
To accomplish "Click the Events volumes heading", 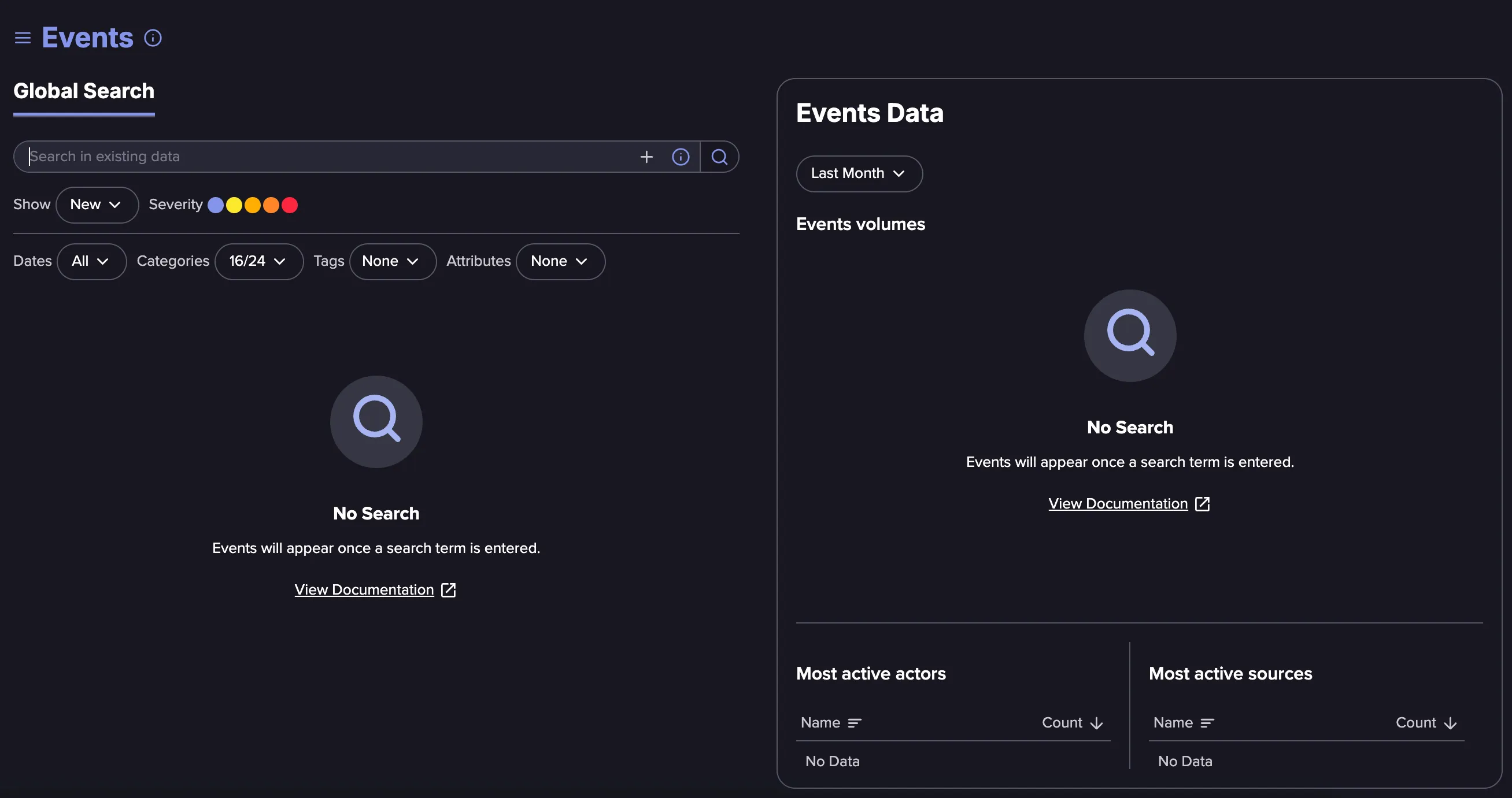I will tap(860, 224).
